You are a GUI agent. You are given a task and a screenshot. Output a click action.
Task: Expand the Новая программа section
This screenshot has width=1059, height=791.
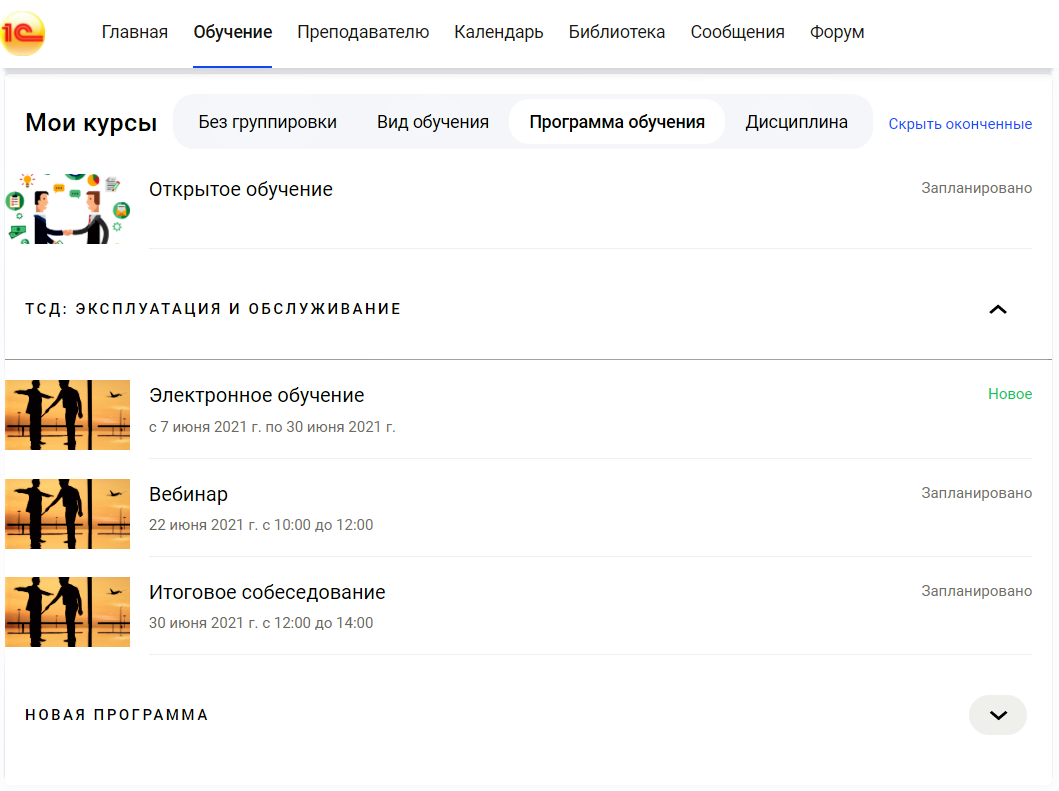(997, 715)
